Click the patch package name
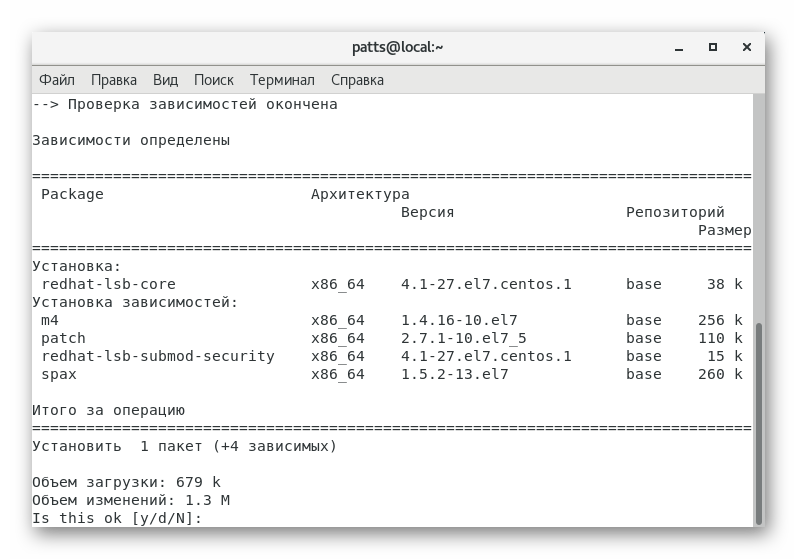797x559 pixels. 63,338
